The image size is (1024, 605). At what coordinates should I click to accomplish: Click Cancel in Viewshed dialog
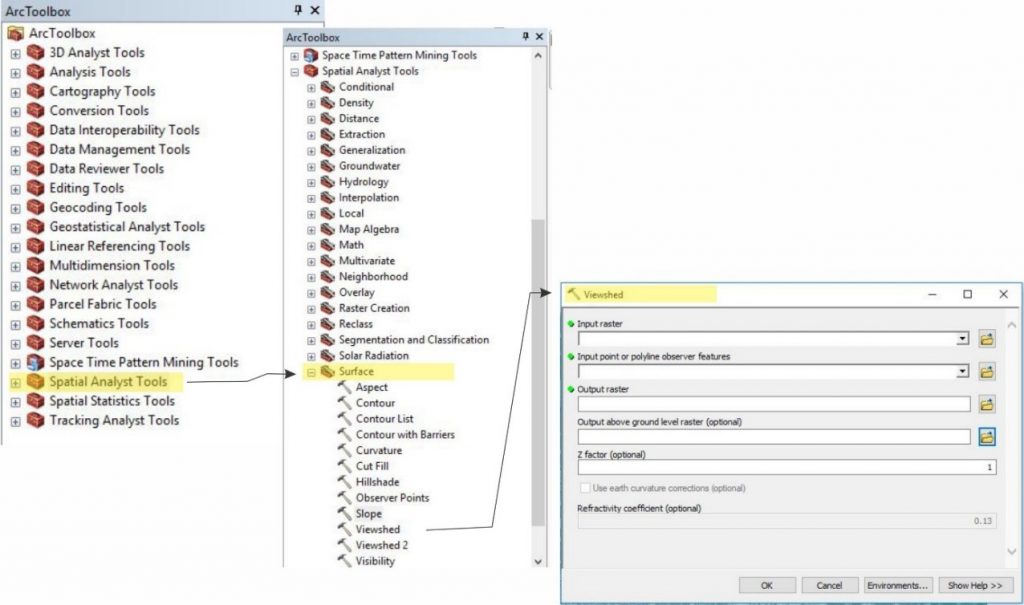(829, 585)
